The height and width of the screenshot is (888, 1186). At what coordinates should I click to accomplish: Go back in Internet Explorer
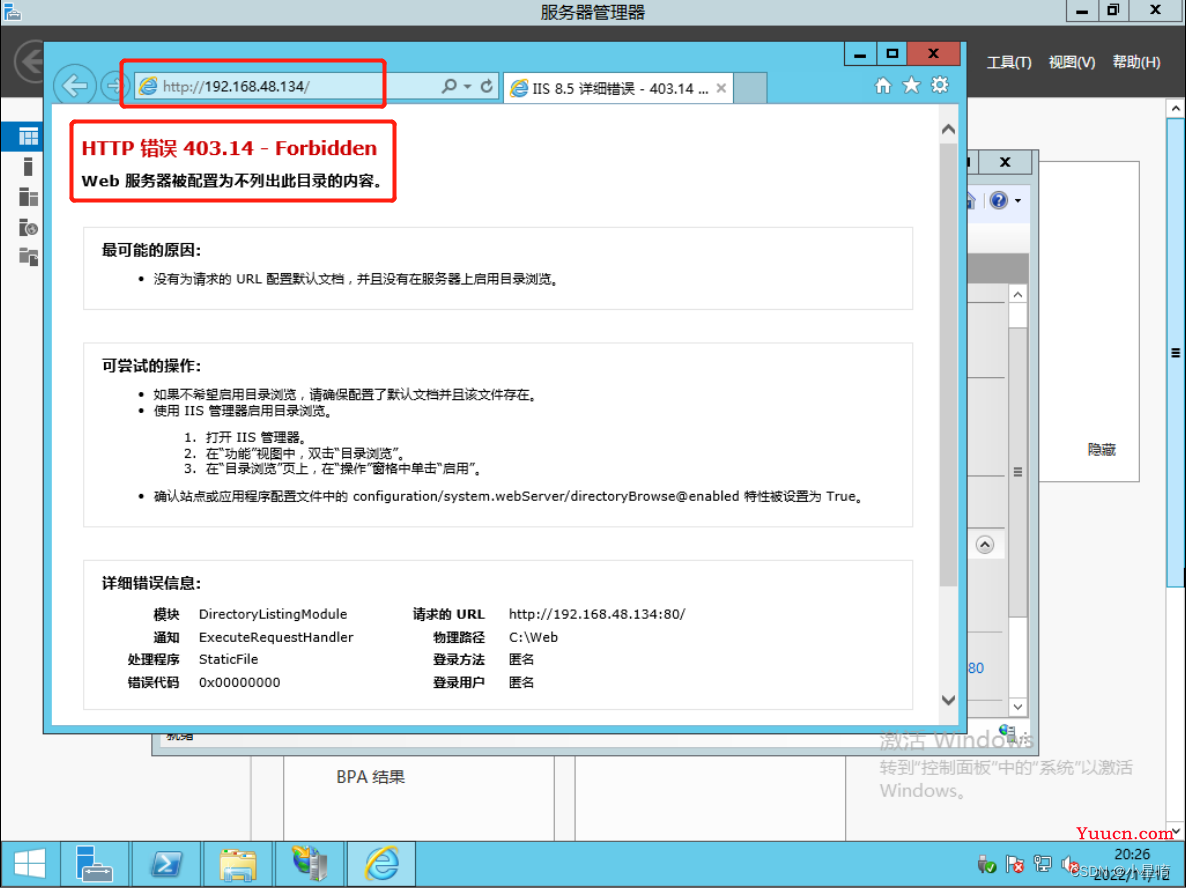[74, 85]
